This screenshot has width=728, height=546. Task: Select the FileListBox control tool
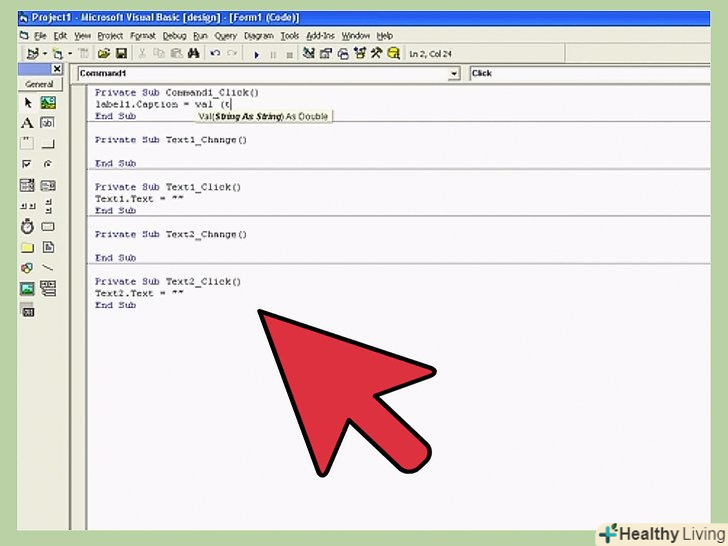point(48,247)
